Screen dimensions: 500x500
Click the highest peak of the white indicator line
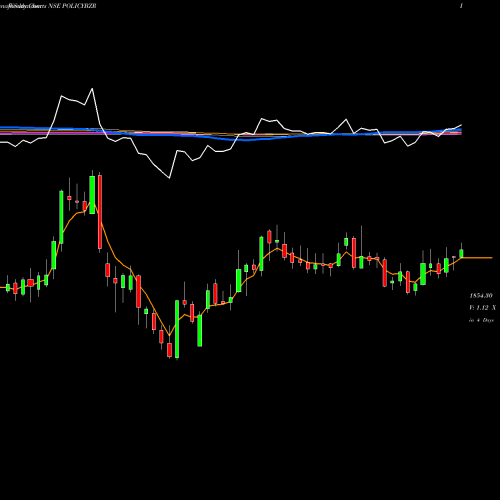click(x=92, y=89)
